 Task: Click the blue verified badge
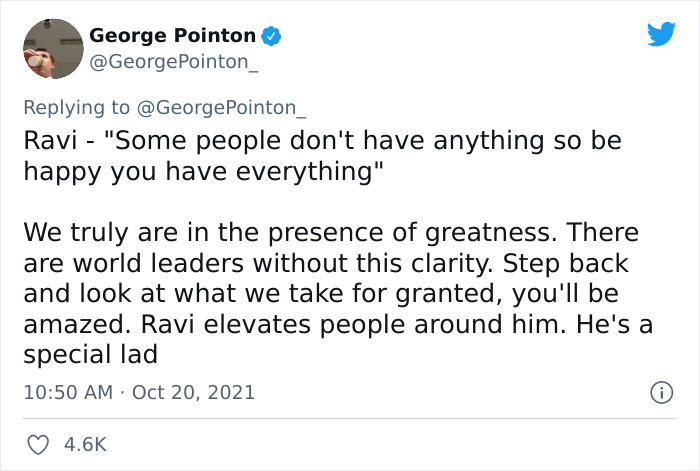pos(270,36)
